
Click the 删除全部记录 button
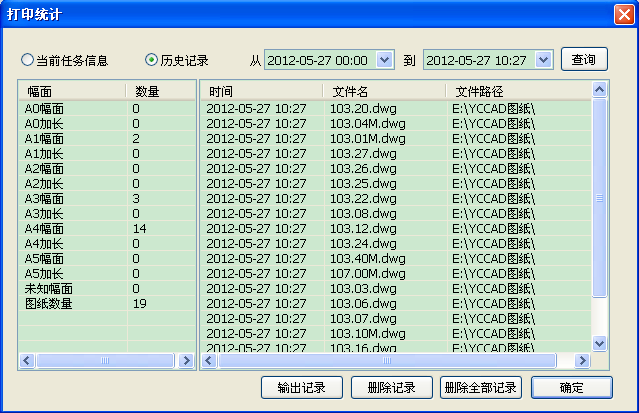coord(481,387)
